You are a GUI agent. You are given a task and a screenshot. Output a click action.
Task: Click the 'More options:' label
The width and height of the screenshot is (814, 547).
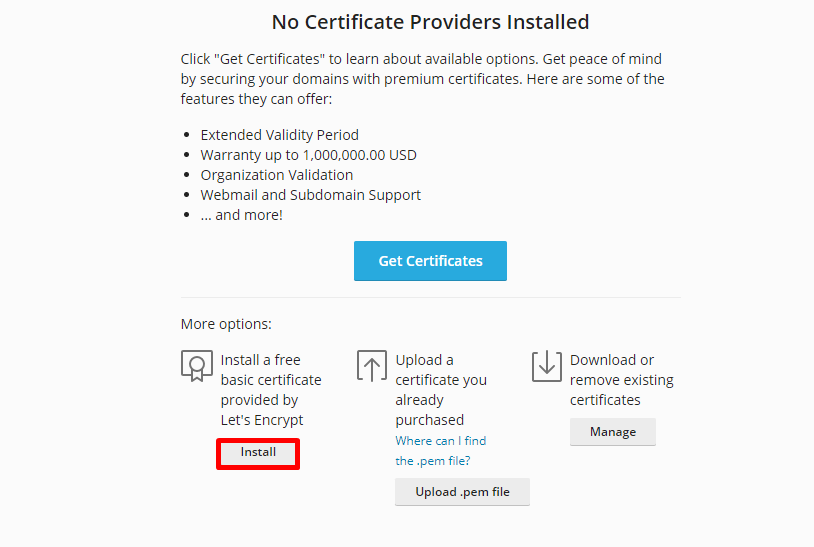click(226, 324)
